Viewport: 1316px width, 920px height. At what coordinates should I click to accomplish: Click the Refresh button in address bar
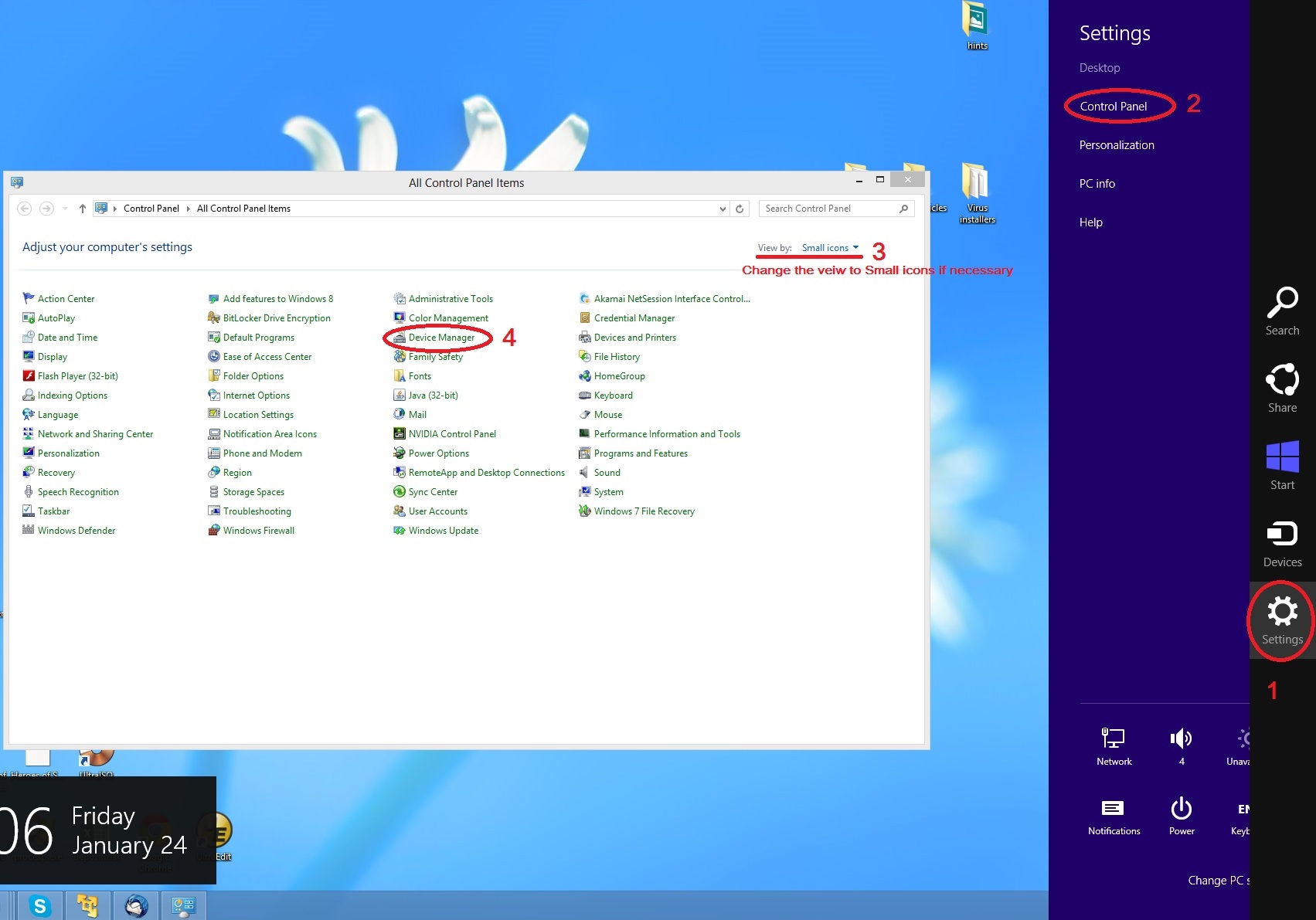click(x=740, y=209)
